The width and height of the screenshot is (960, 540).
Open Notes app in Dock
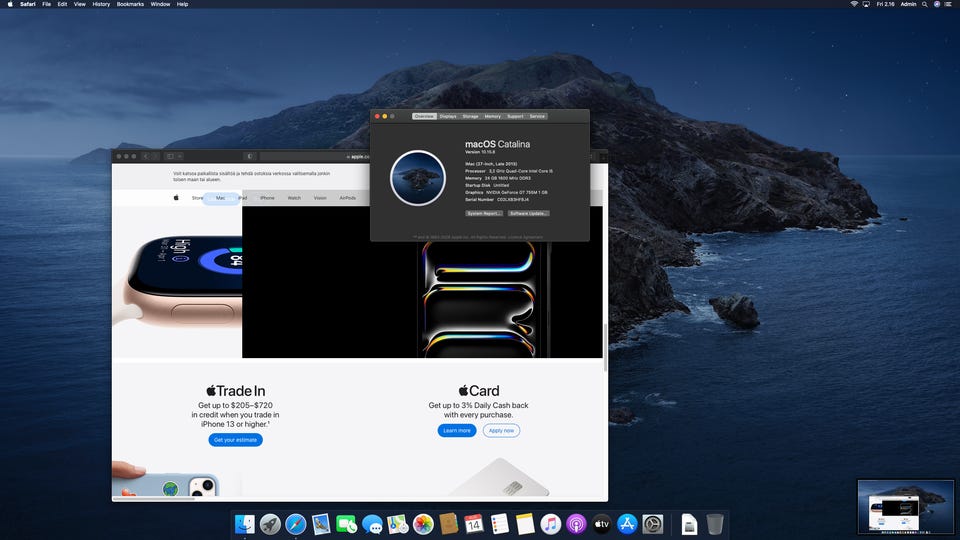pos(525,524)
